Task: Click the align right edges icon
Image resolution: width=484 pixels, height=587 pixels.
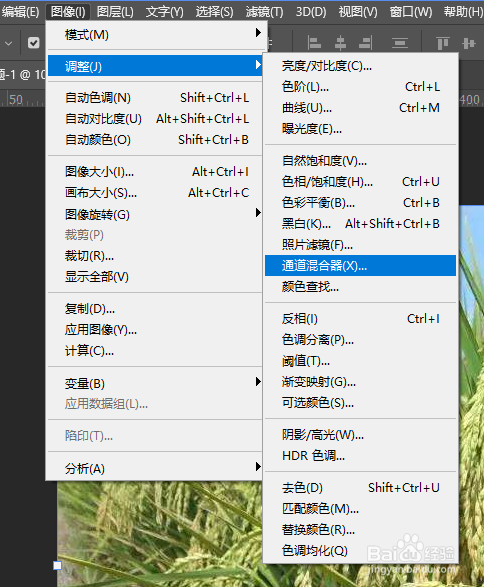Action: (365, 43)
